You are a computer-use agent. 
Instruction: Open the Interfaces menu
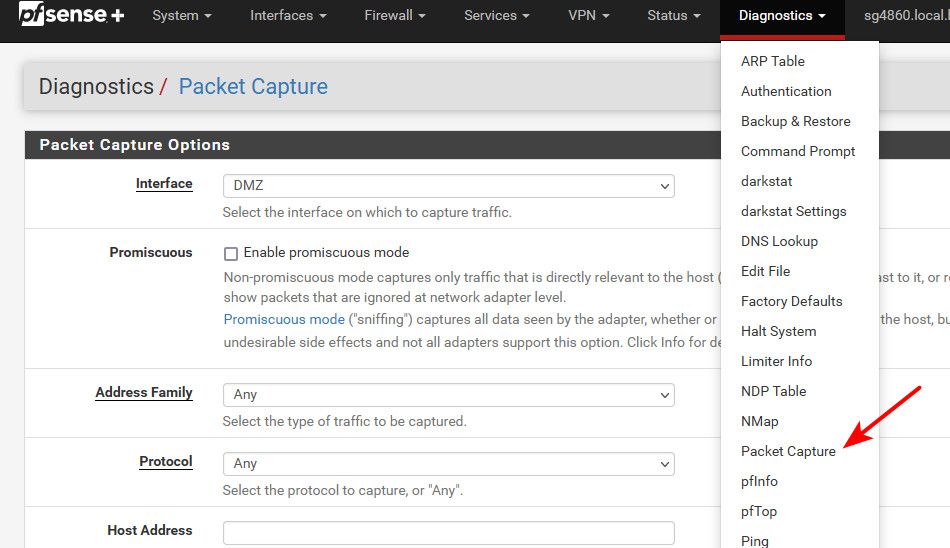288,16
